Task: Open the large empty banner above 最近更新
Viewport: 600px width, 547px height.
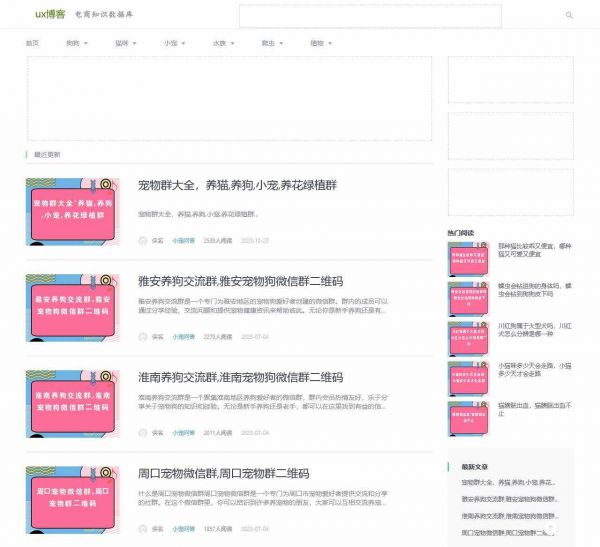Action: pos(229,99)
